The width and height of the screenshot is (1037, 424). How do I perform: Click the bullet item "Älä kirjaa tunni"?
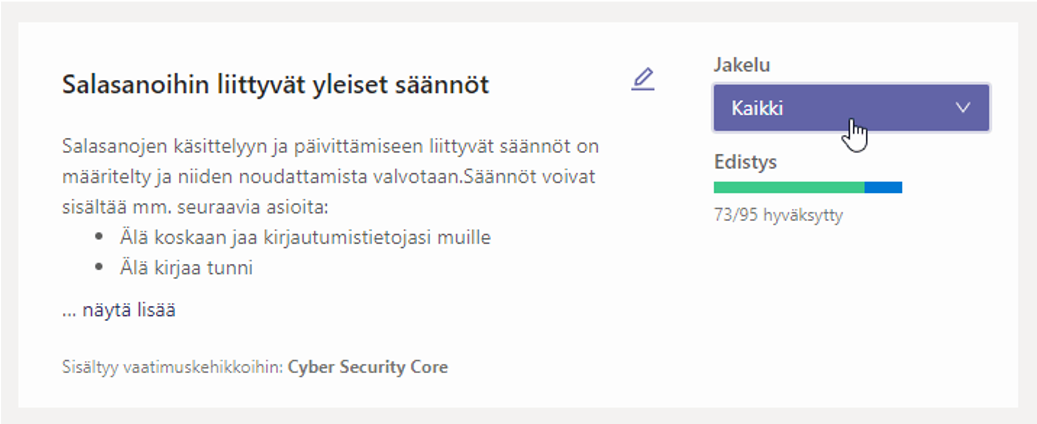point(187,268)
